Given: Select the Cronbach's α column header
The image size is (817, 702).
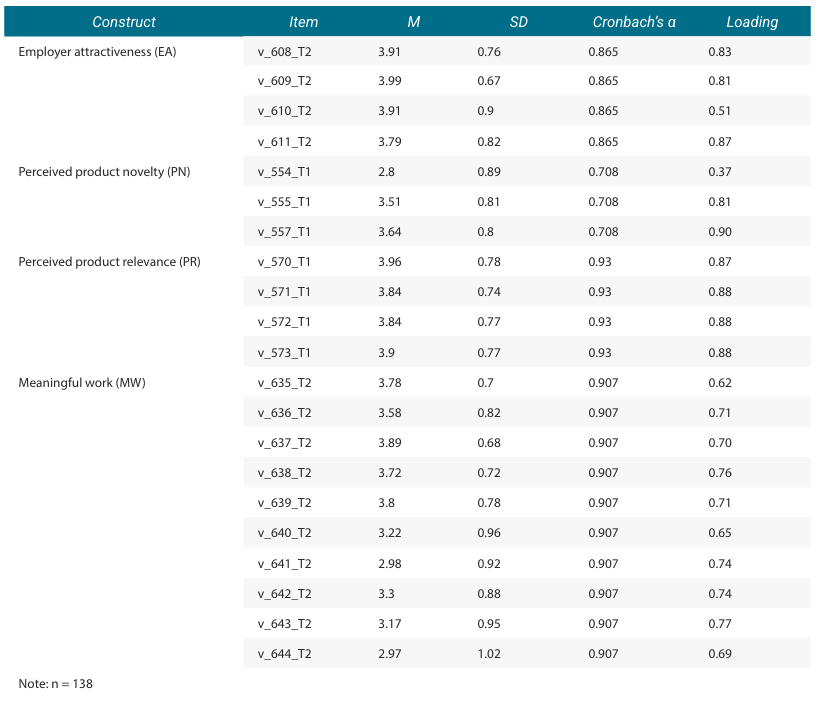Looking at the screenshot, I should pos(634,22).
